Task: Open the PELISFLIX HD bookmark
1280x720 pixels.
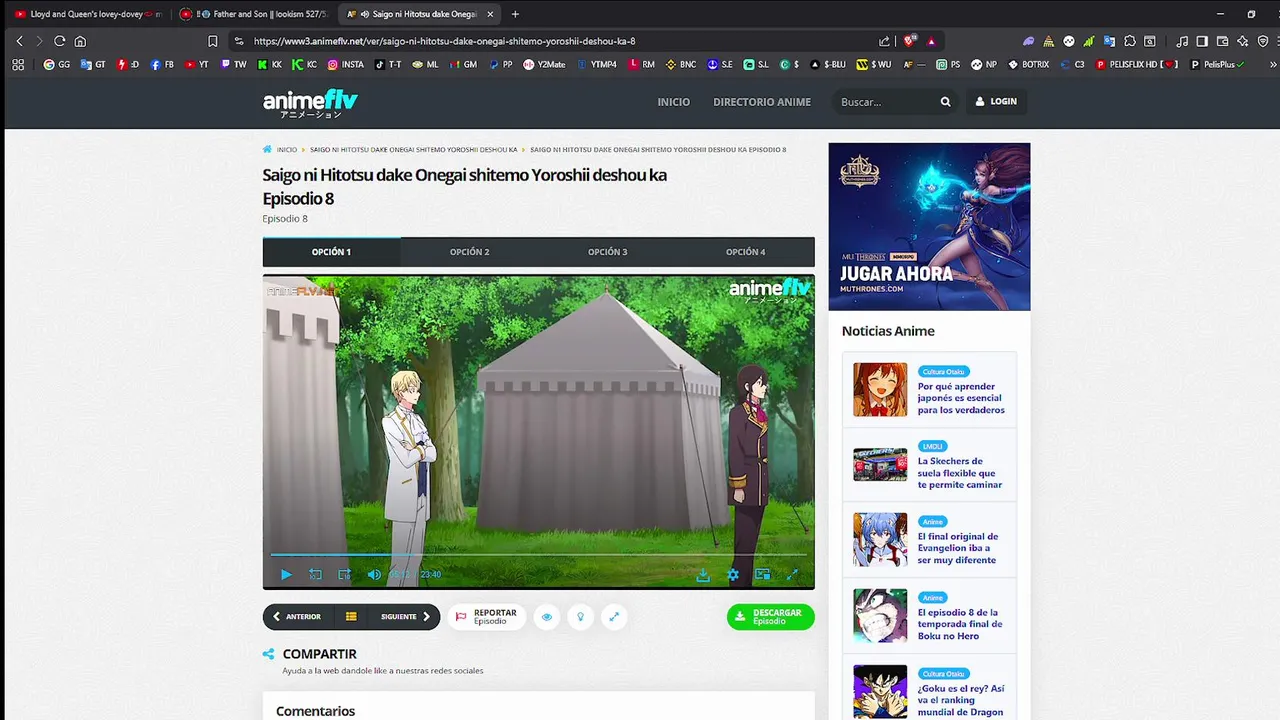Action: (x=1137, y=65)
